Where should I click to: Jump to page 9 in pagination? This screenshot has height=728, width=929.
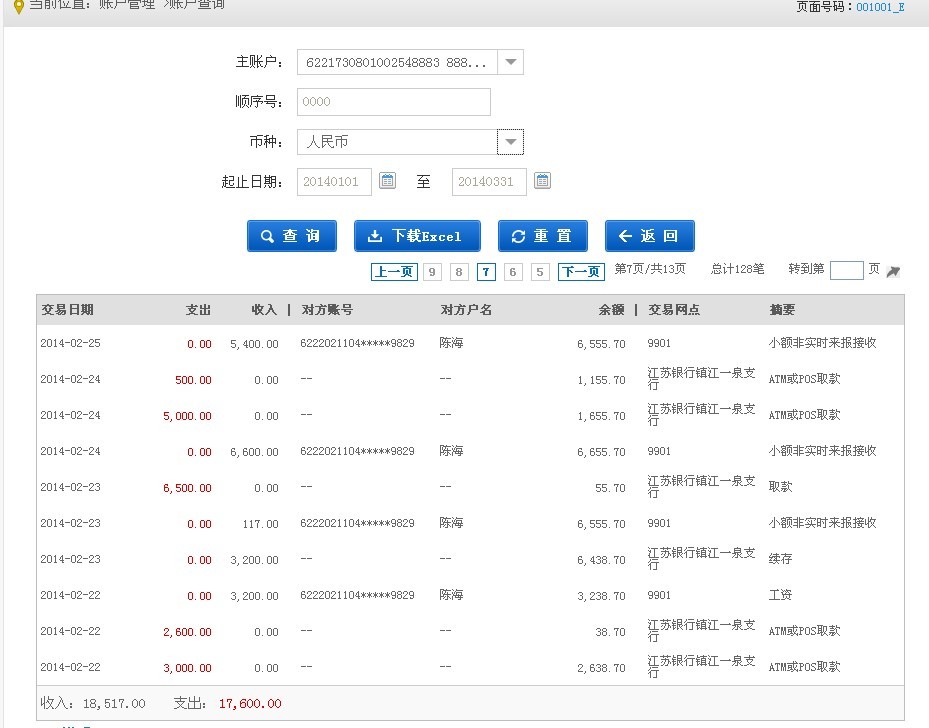point(432,272)
